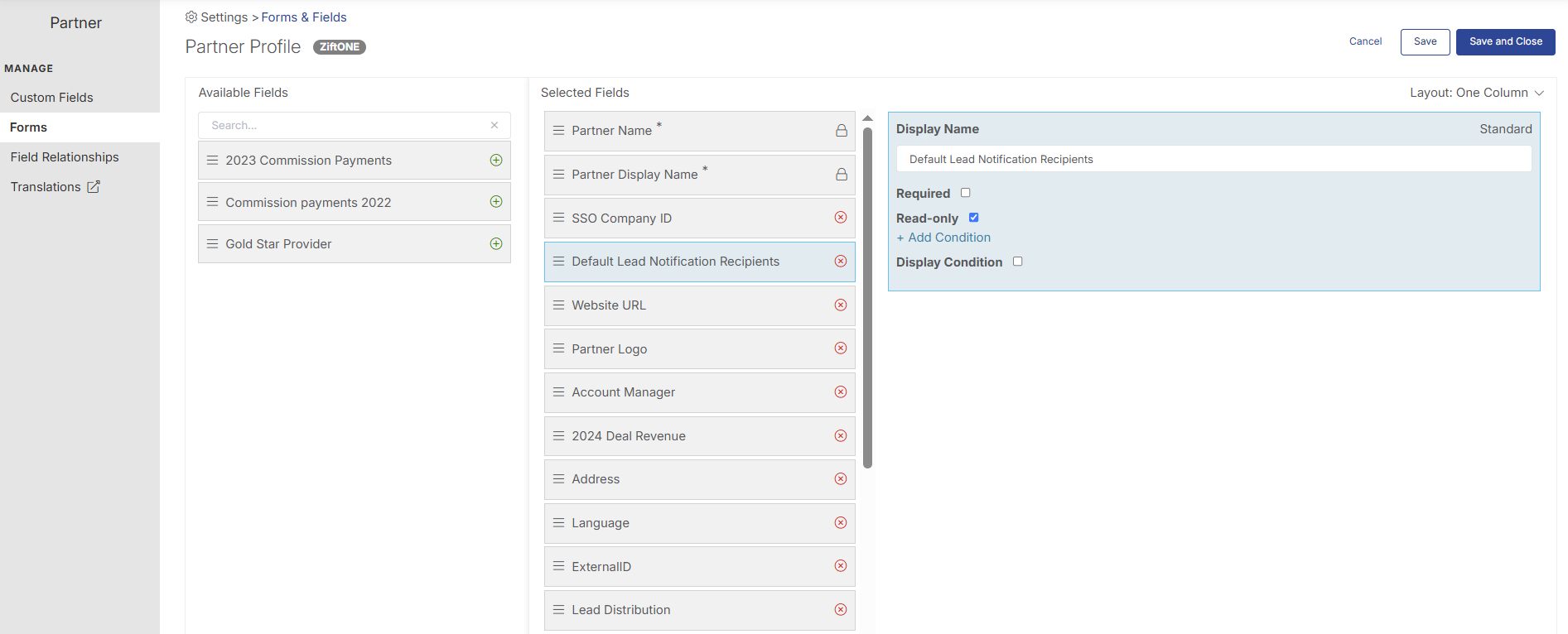Clear the search box with the X icon

[495, 125]
